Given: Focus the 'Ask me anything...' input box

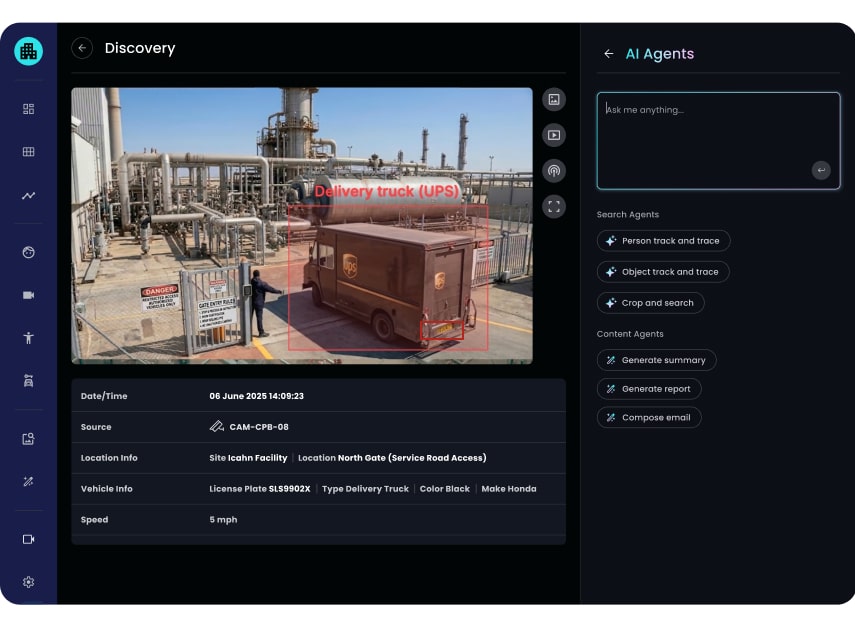Looking at the screenshot, I should [x=718, y=141].
